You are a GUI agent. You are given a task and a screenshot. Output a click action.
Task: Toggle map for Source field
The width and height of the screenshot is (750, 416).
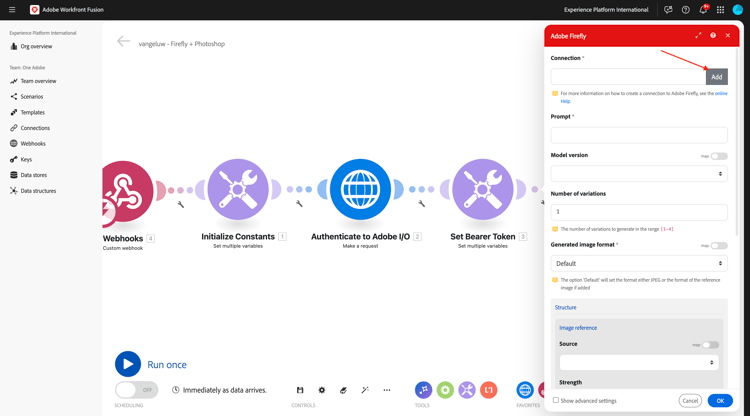(710, 345)
